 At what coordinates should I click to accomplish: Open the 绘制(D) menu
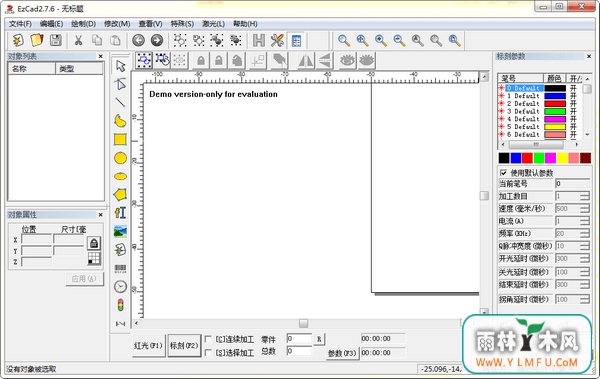tap(83, 24)
